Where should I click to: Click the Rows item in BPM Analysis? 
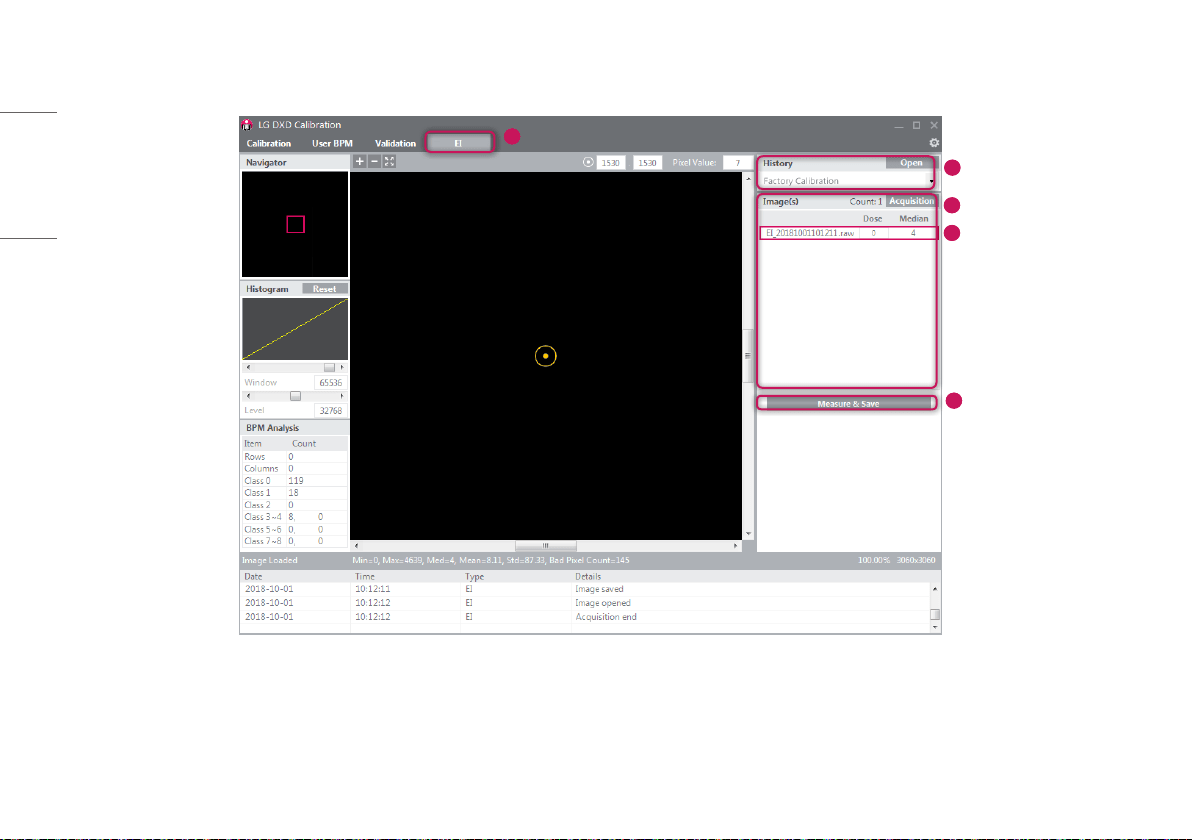294,457
